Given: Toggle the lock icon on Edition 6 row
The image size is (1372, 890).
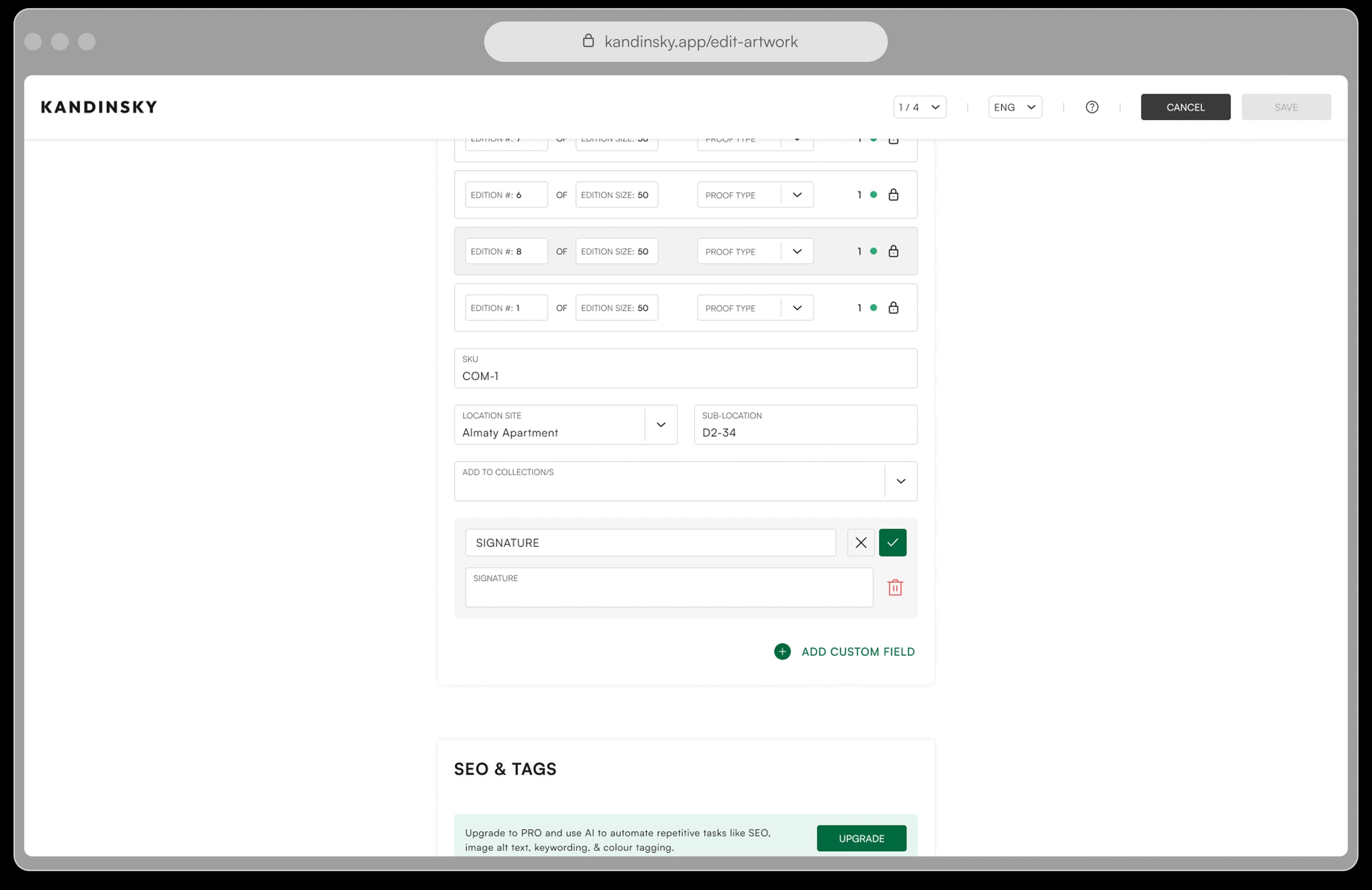Looking at the screenshot, I should pyautogui.click(x=894, y=195).
